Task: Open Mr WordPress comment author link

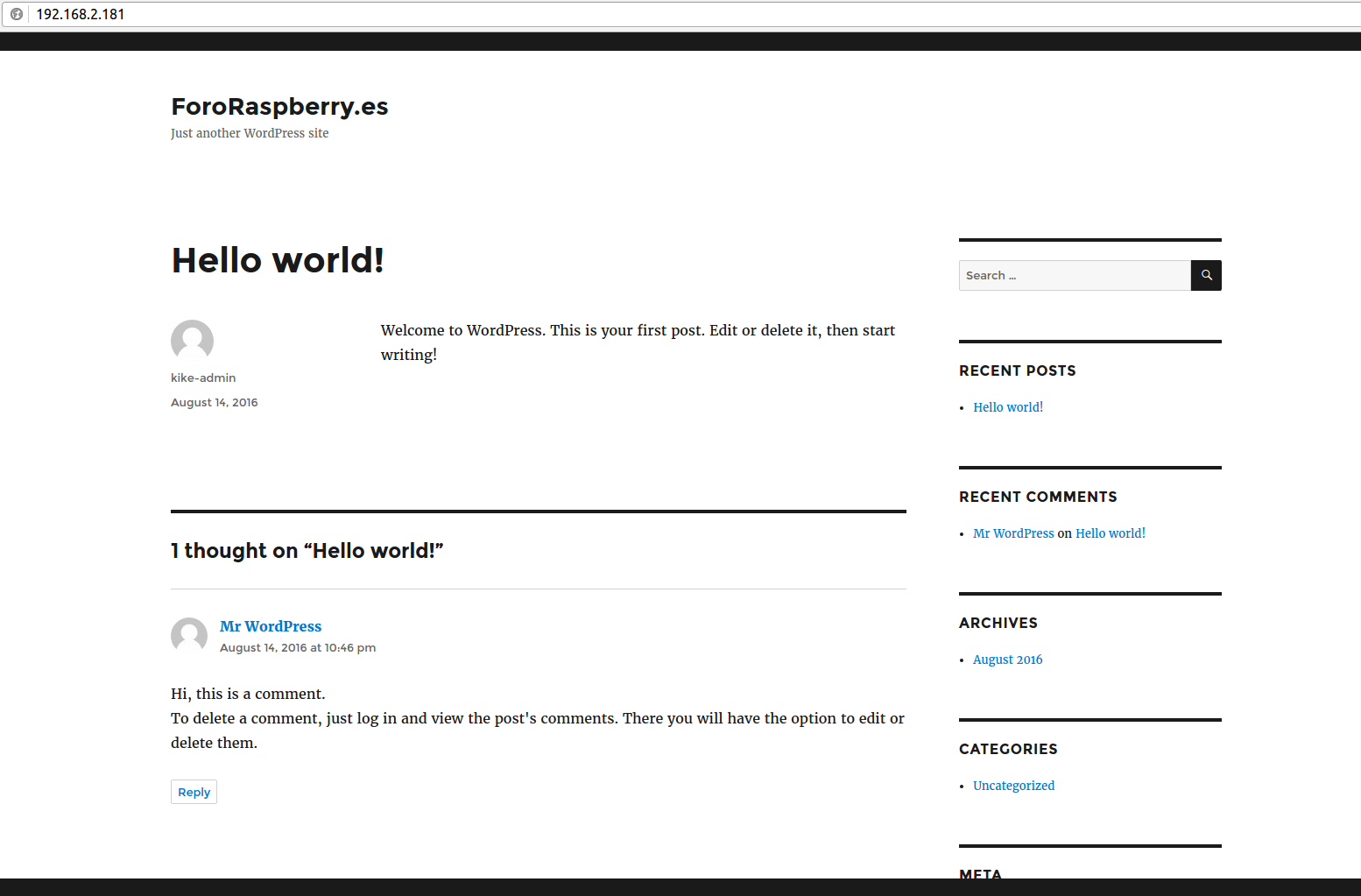Action: (271, 626)
